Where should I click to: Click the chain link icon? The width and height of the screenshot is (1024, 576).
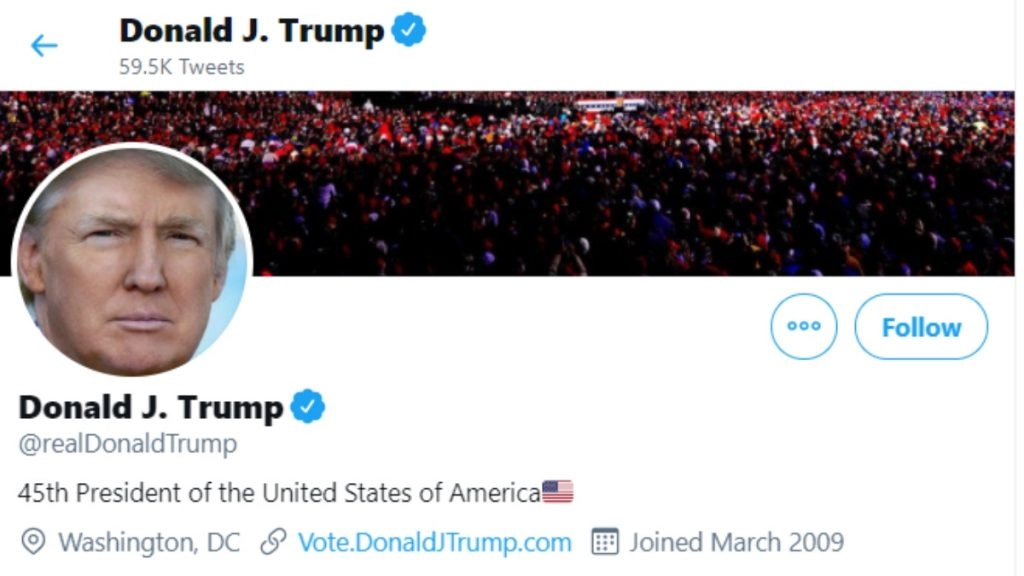[272, 542]
